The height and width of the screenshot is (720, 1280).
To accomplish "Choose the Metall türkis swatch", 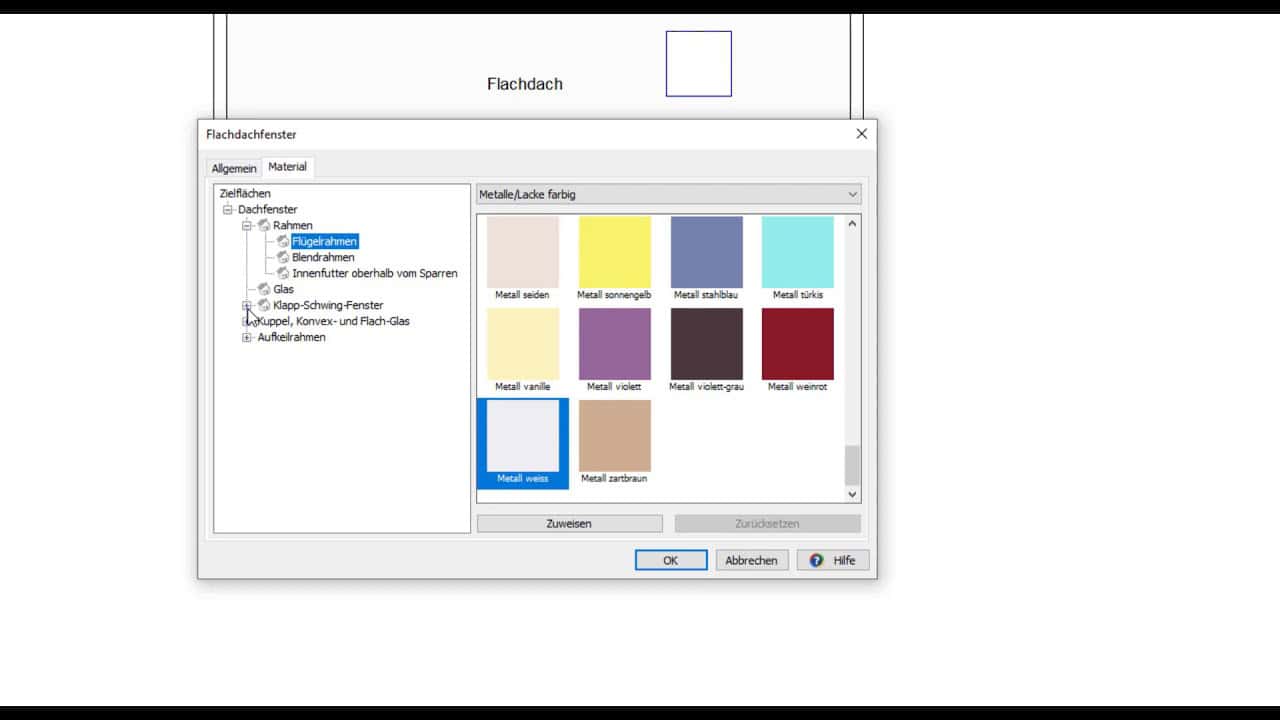I will coord(797,252).
